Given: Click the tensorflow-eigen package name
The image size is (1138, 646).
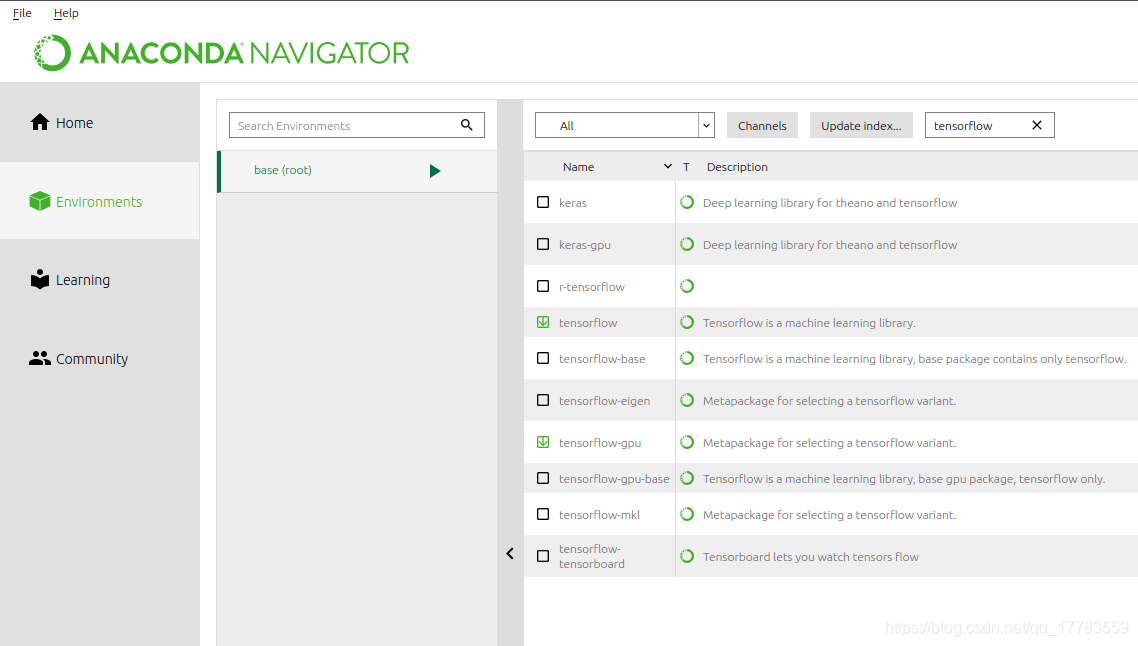Looking at the screenshot, I should pos(605,401).
